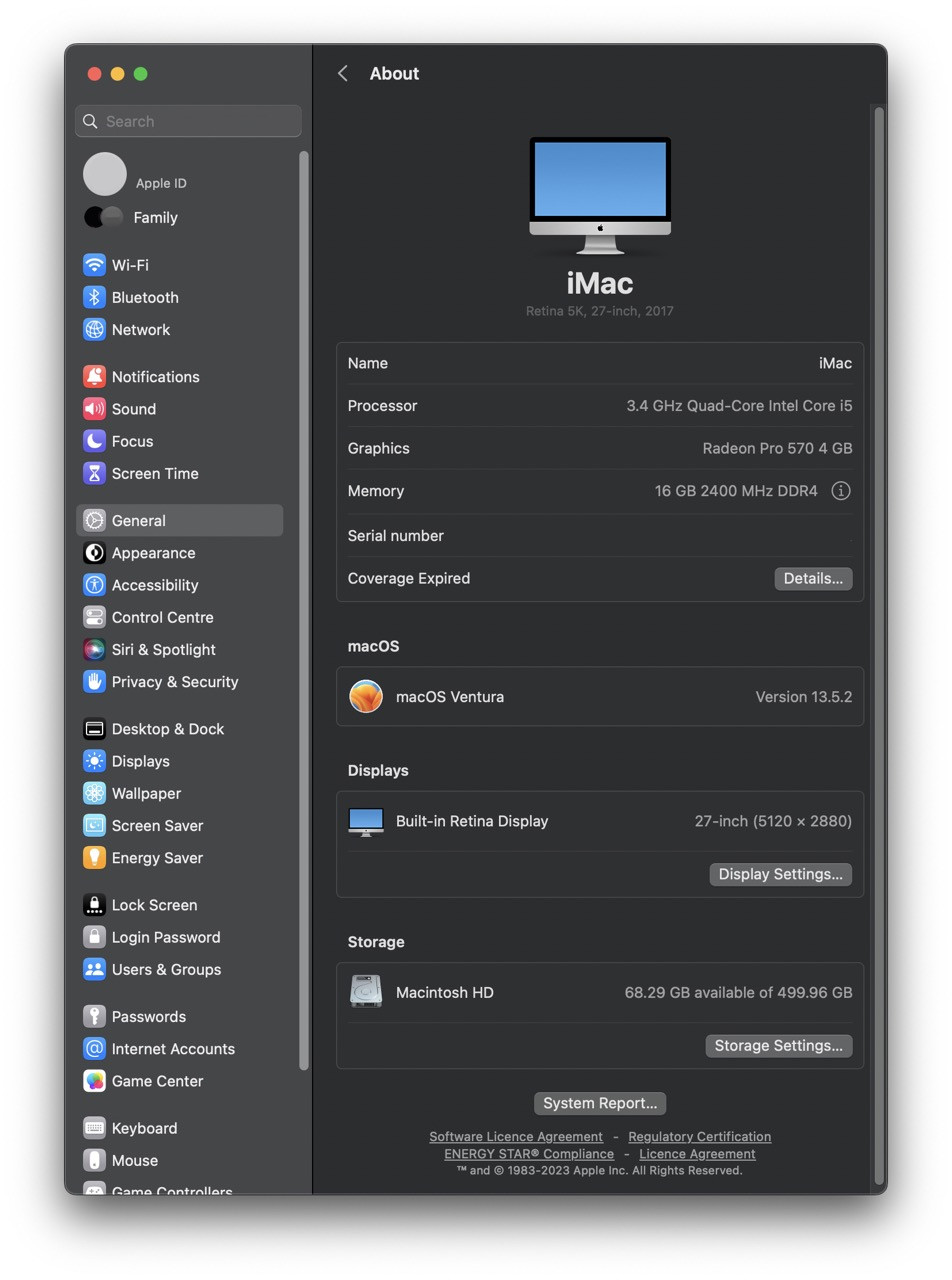Open the Apple ID profile avatar

coord(105,174)
